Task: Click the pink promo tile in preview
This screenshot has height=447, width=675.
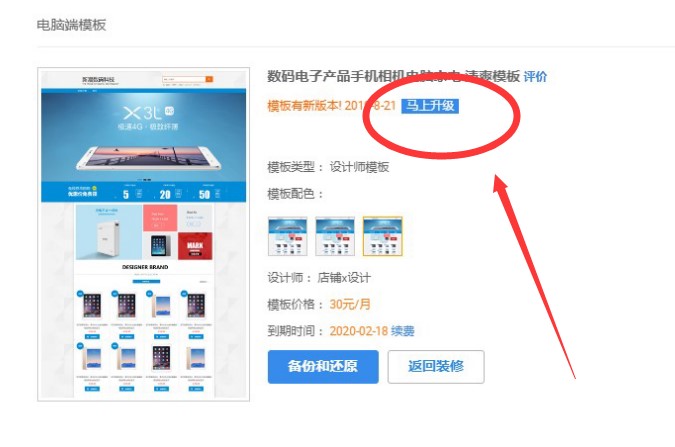Action: 160,218
